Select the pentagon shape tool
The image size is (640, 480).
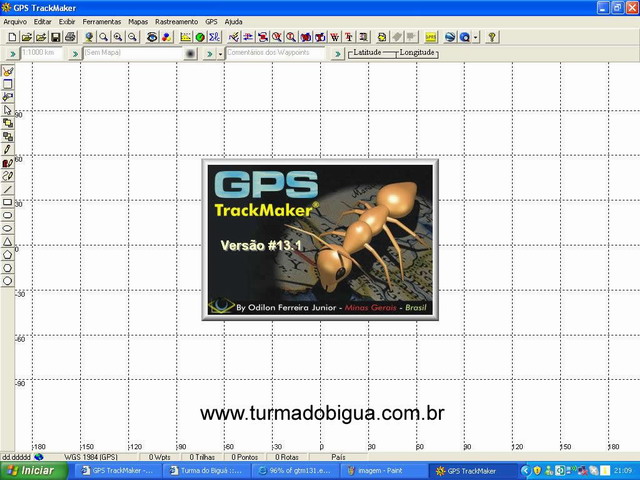[7, 254]
